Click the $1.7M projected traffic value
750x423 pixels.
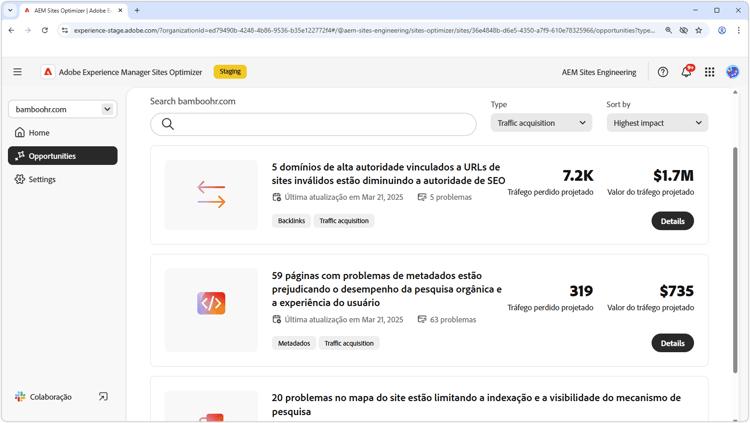(x=673, y=176)
